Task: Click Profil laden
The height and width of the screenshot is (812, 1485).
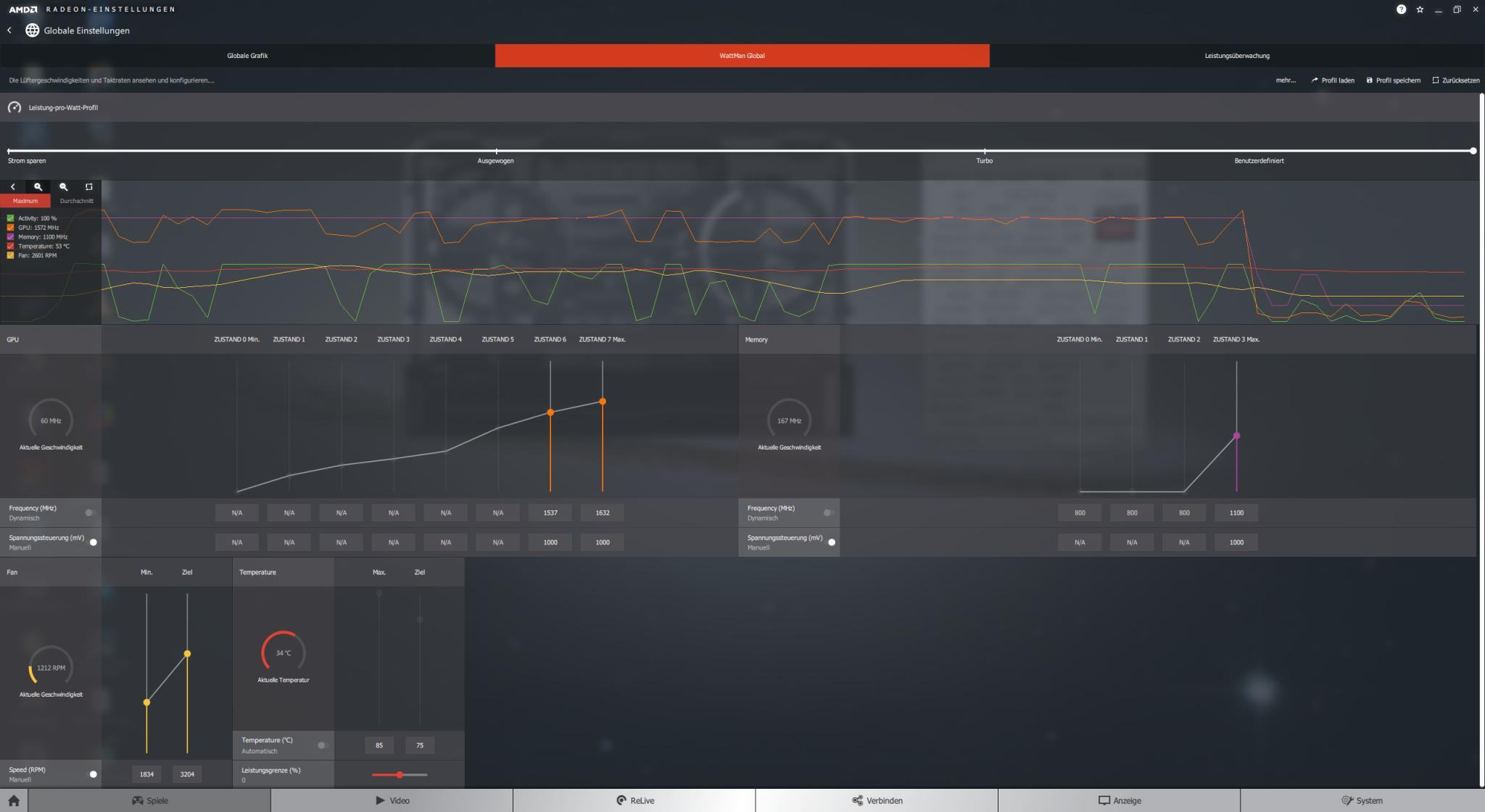Action: coord(1333,80)
